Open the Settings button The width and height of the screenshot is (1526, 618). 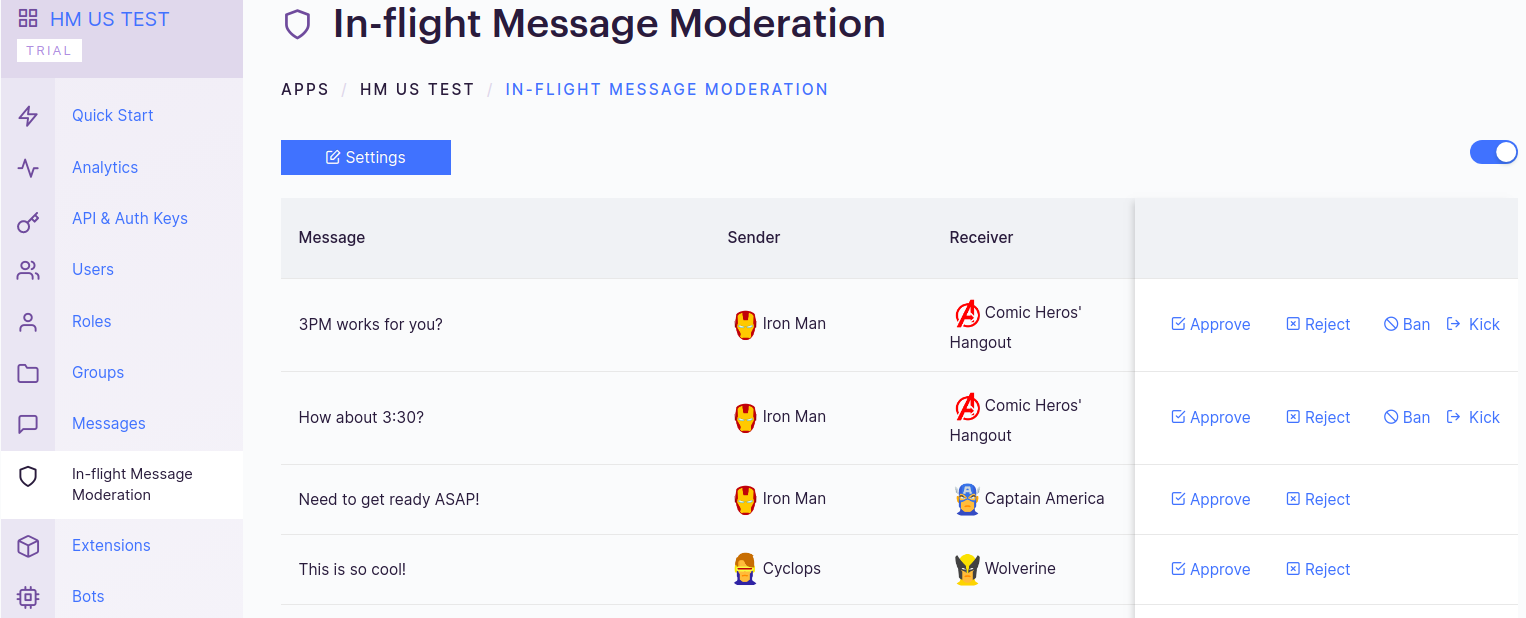366,158
